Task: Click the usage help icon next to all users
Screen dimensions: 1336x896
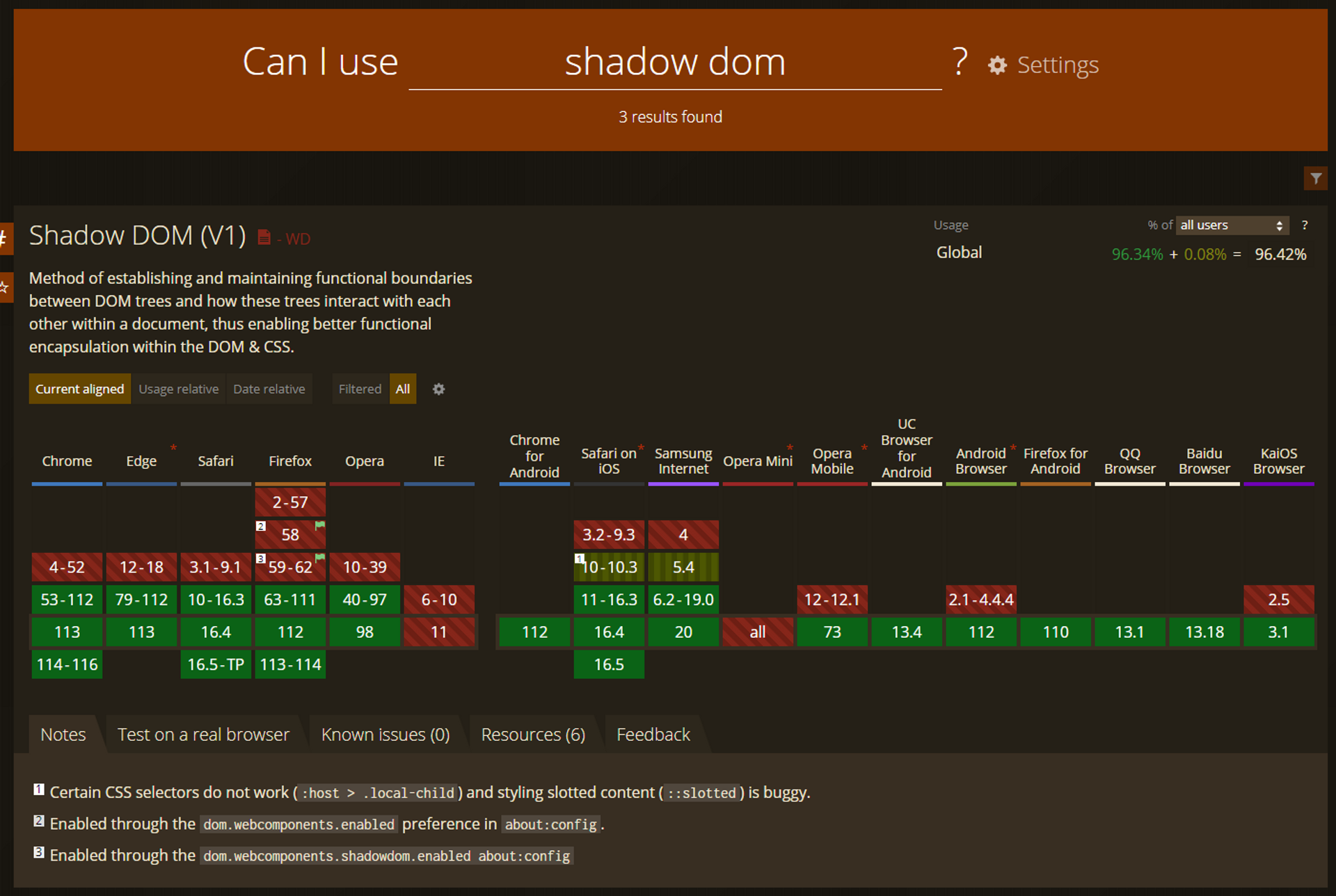Action: (1305, 225)
